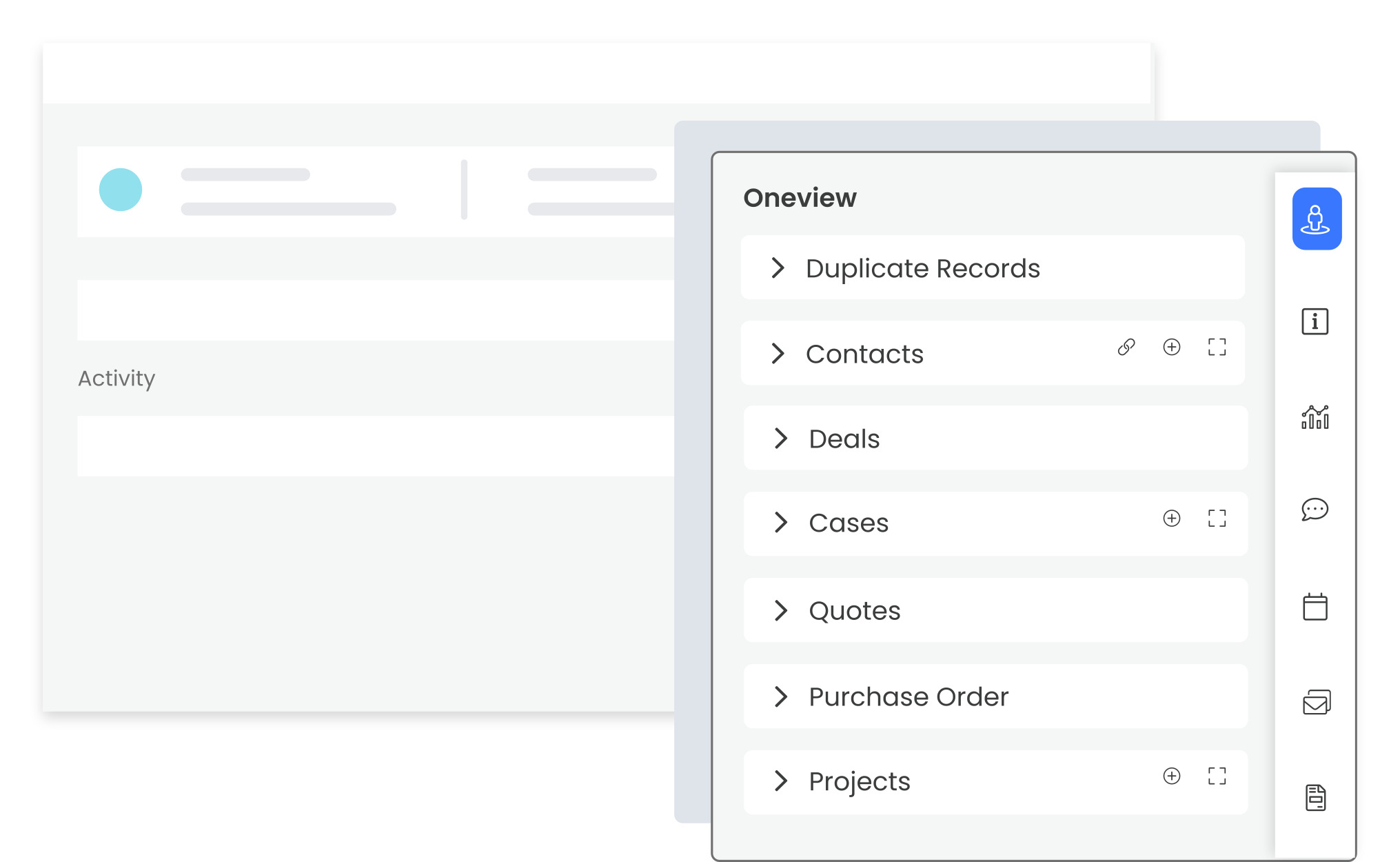
Task: Click the teal avatar circle in background window
Action: coord(121,190)
